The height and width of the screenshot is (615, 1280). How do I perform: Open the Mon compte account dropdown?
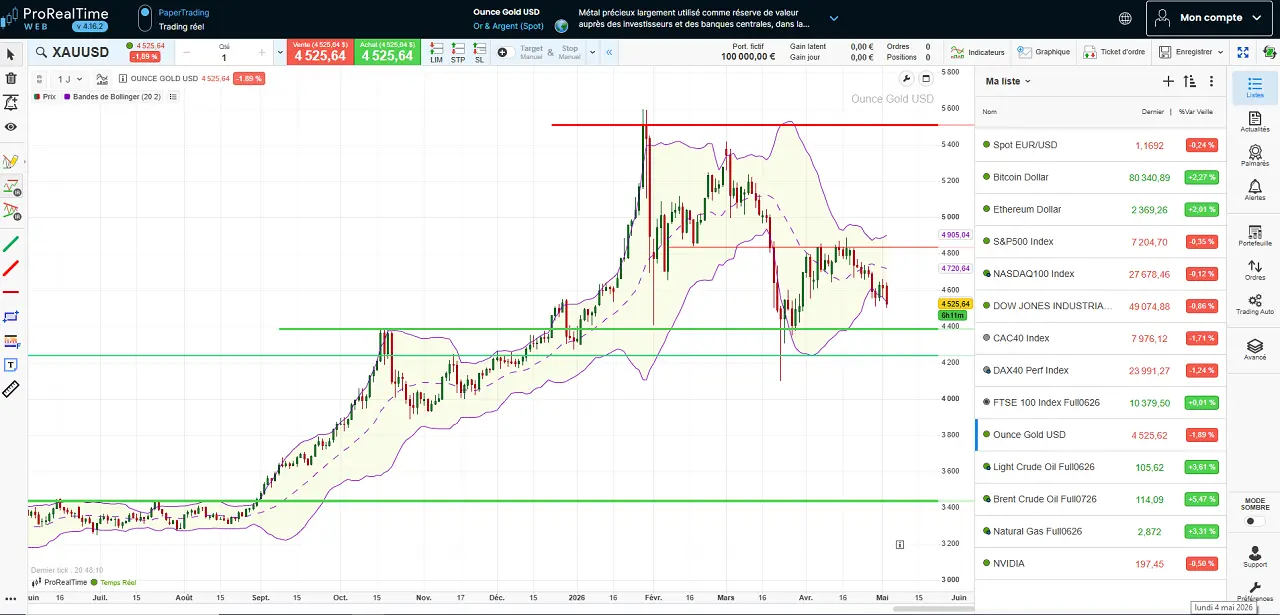pyautogui.click(x=1211, y=18)
